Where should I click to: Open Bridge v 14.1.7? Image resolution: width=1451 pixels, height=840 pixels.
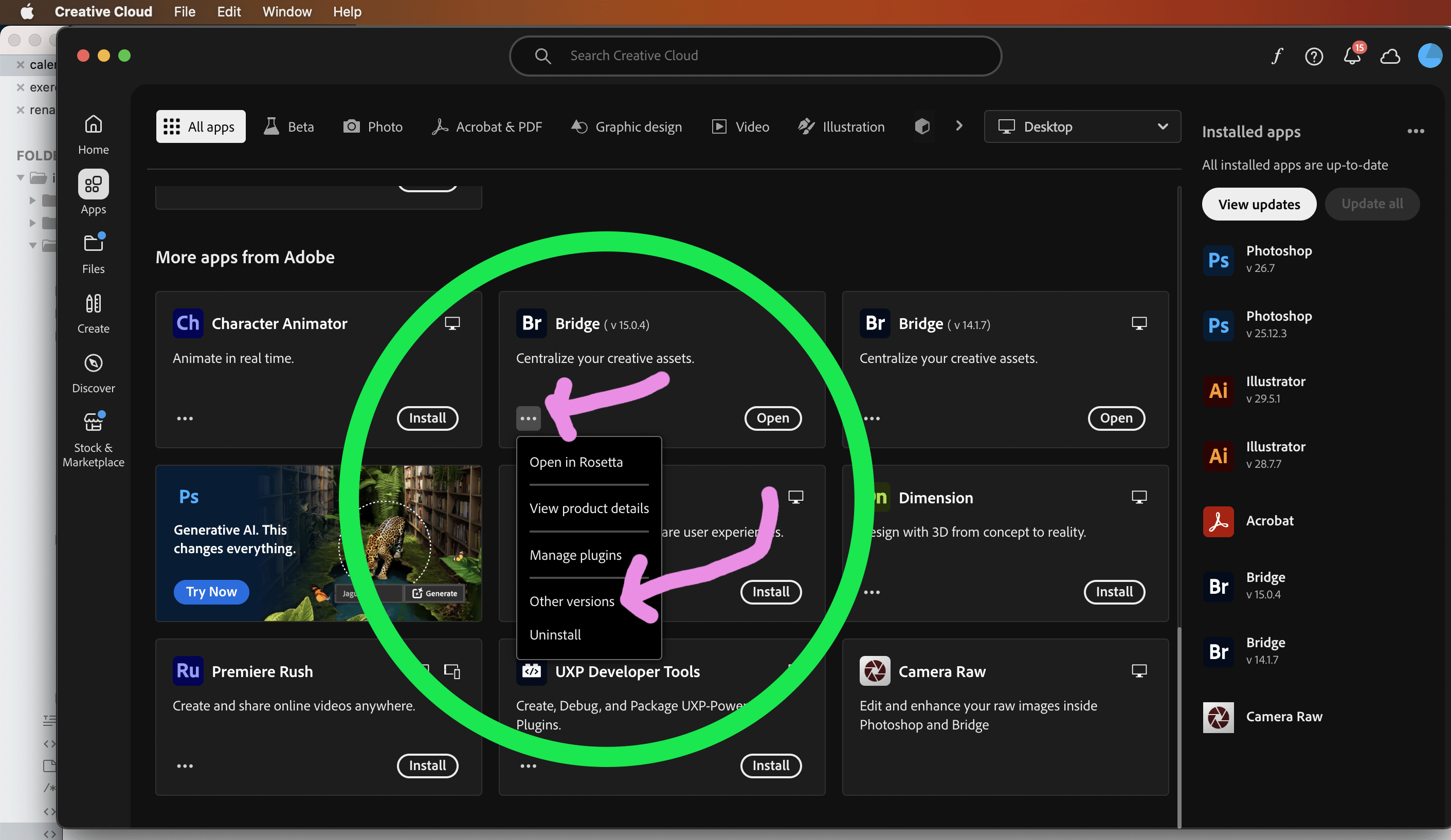tap(1116, 418)
